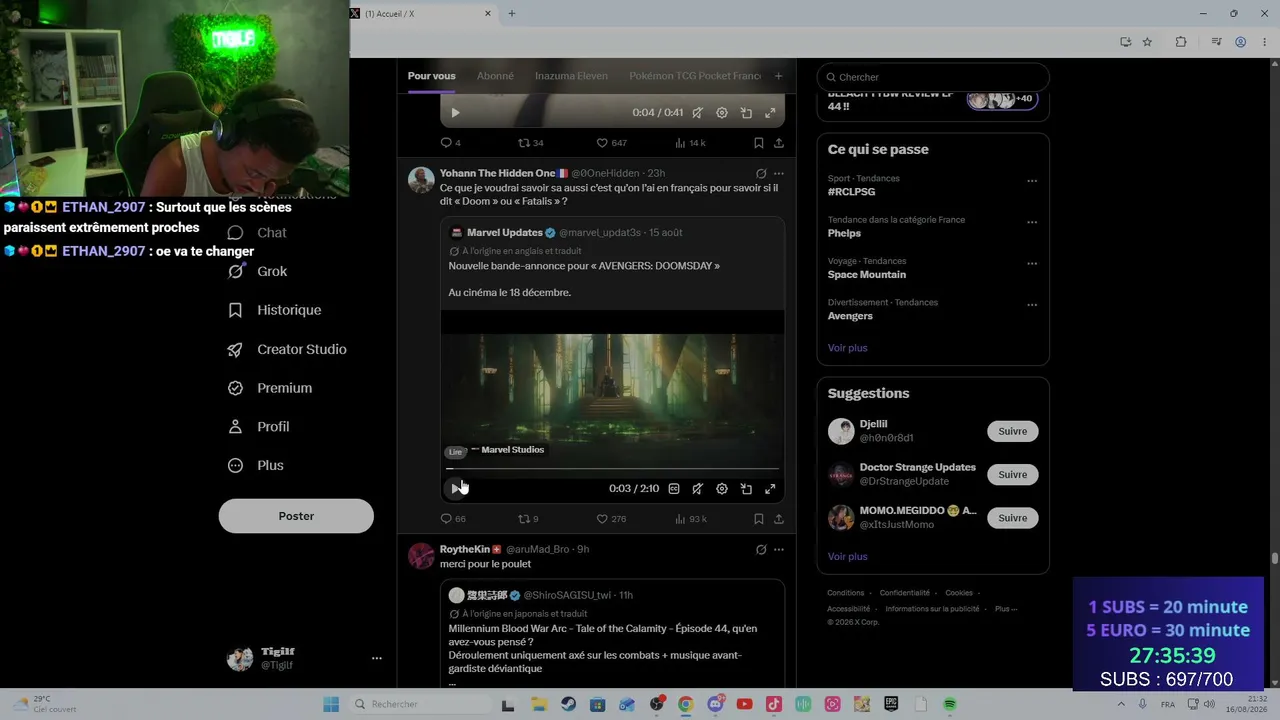Image resolution: width=1280 pixels, height=720 pixels.
Task: Switch to the Pour vous tab
Action: pos(431,76)
